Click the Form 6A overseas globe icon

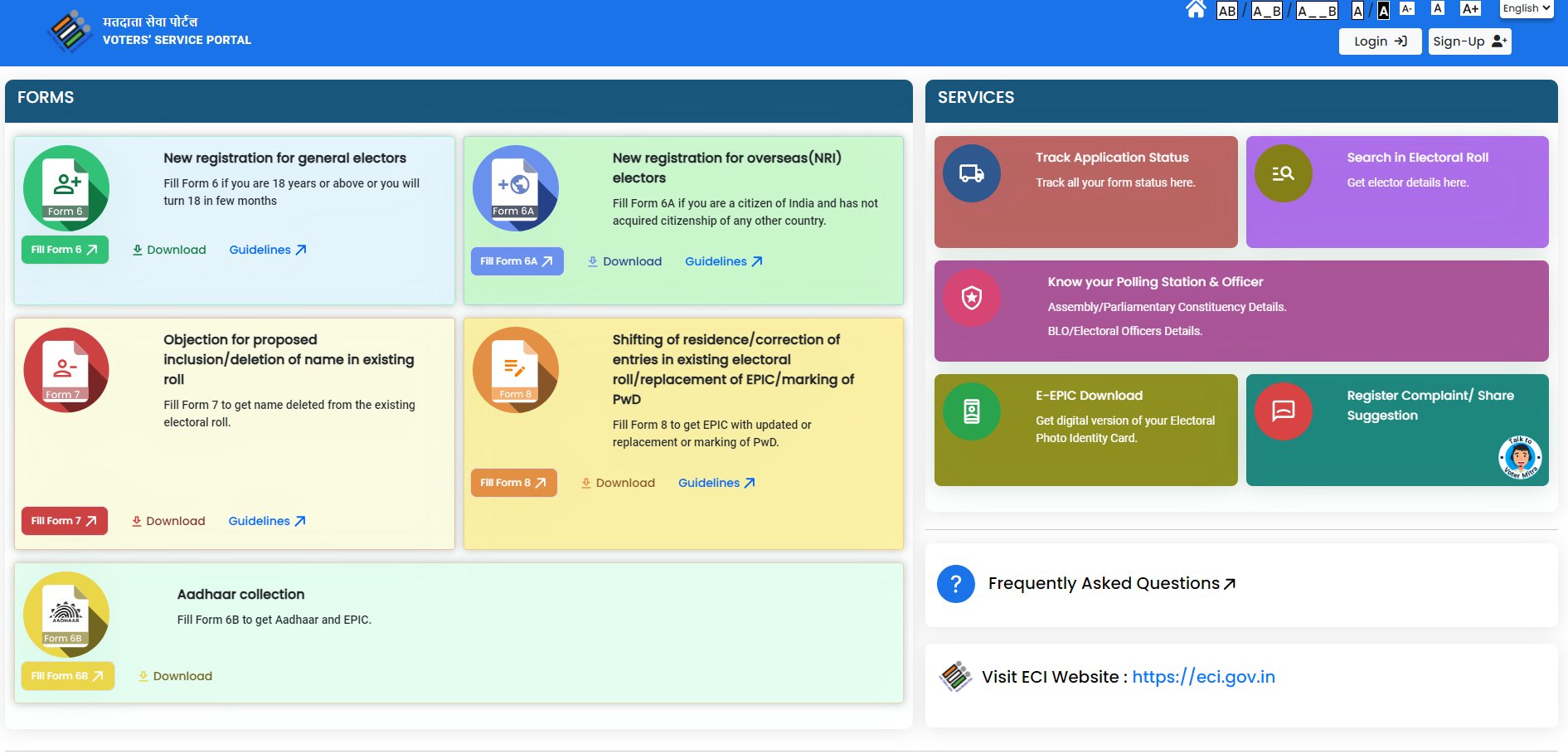tap(515, 188)
